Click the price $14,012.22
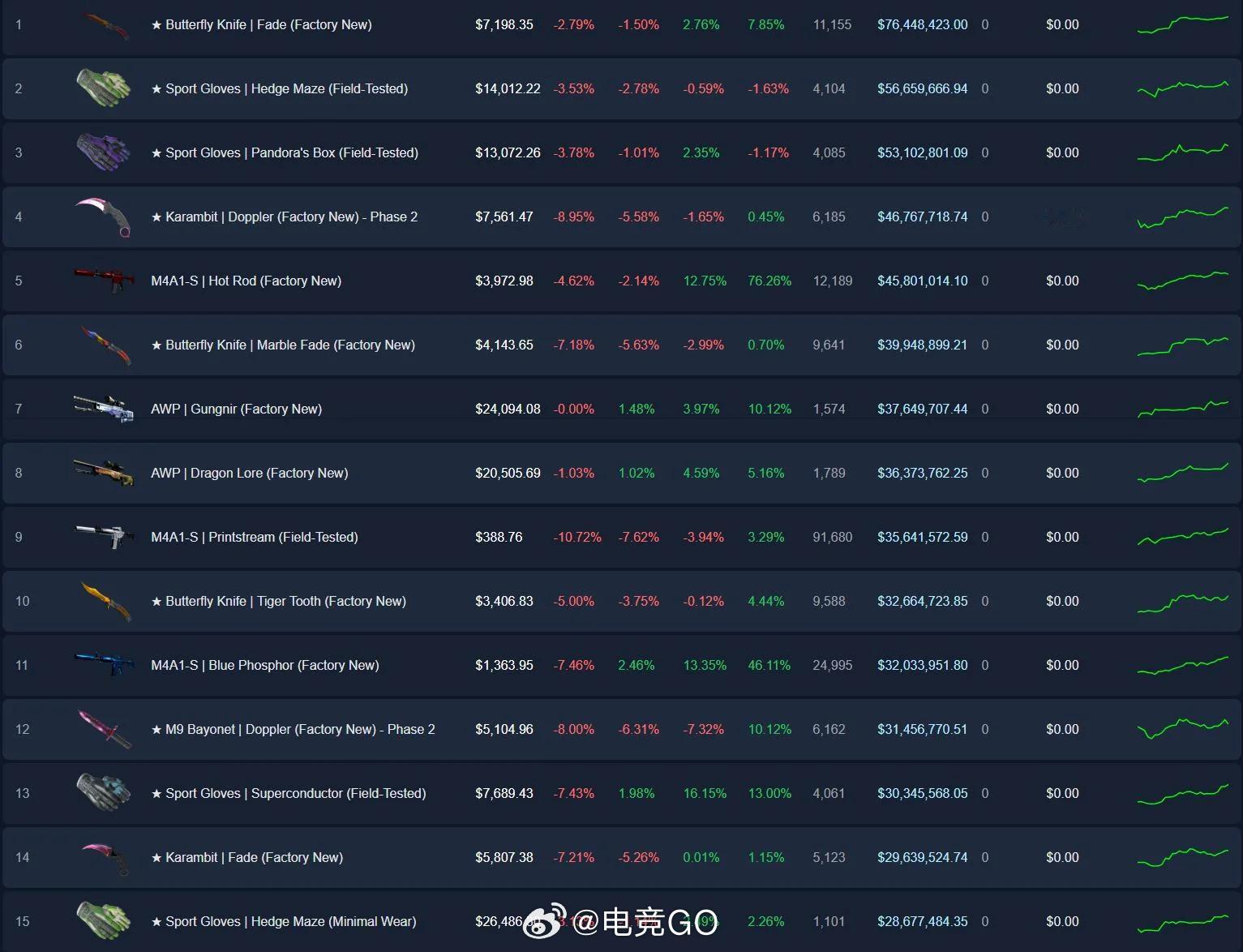 [508, 88]
